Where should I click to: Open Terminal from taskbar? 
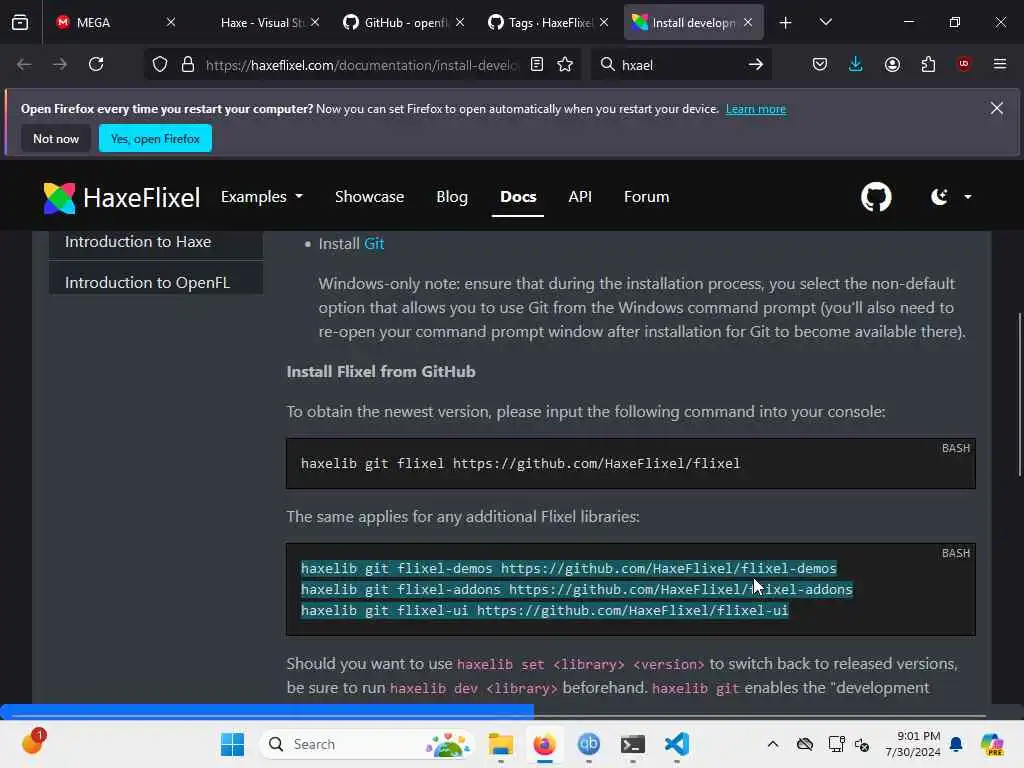pyautogui.click(x=633, y=744)
